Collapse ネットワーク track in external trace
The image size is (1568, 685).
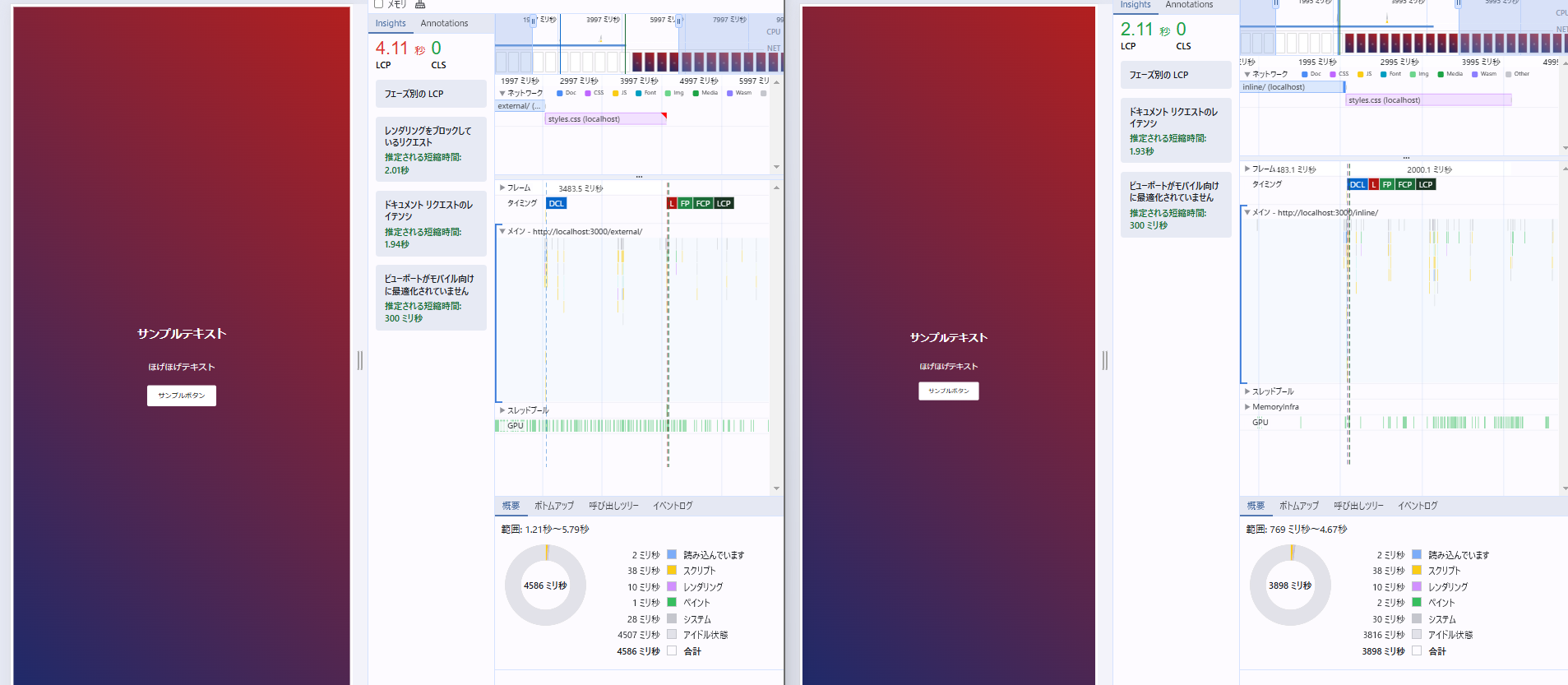point(502,93)
